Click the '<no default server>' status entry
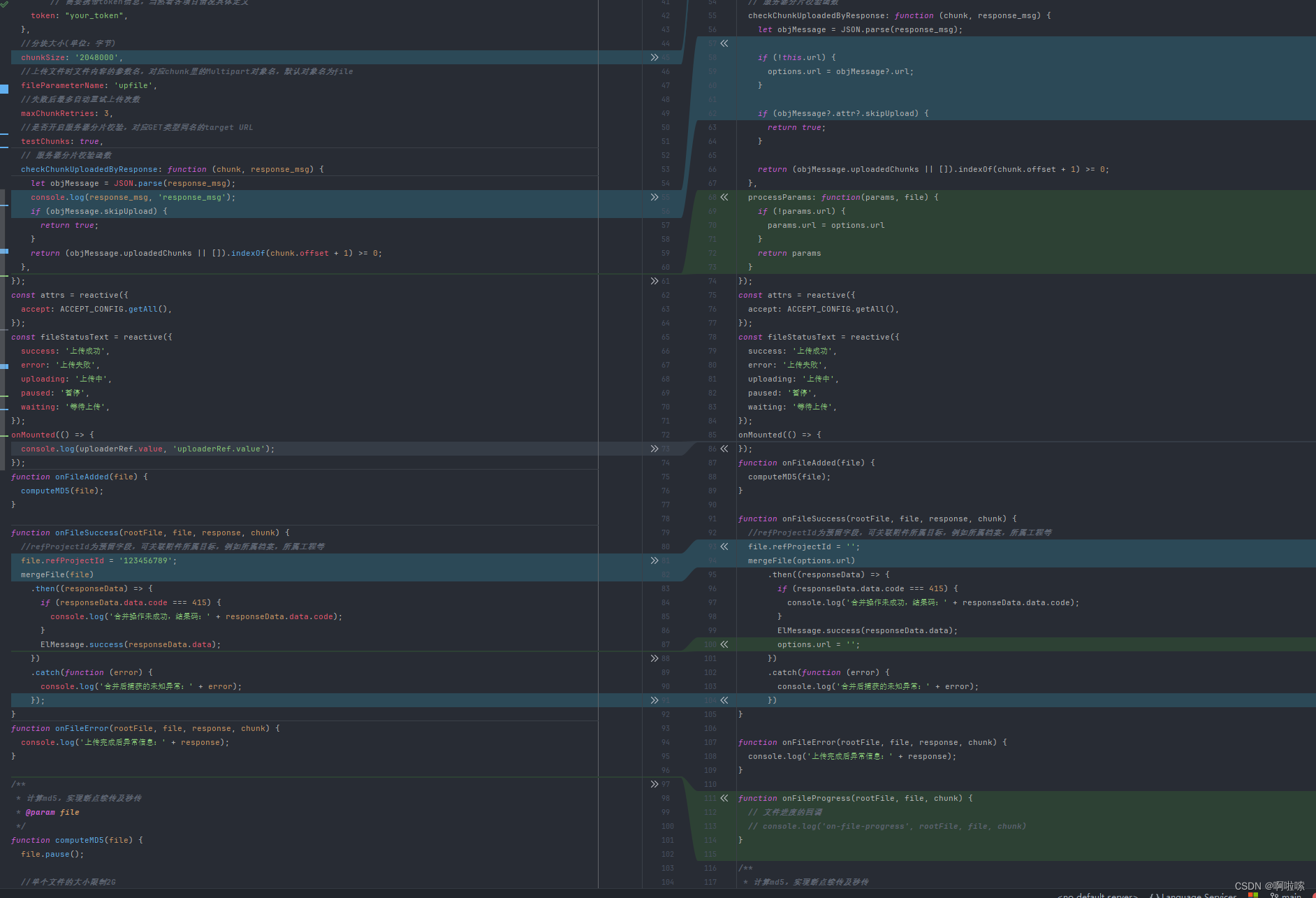This screenshot has height=898, width=1316. pos(1099,895)
